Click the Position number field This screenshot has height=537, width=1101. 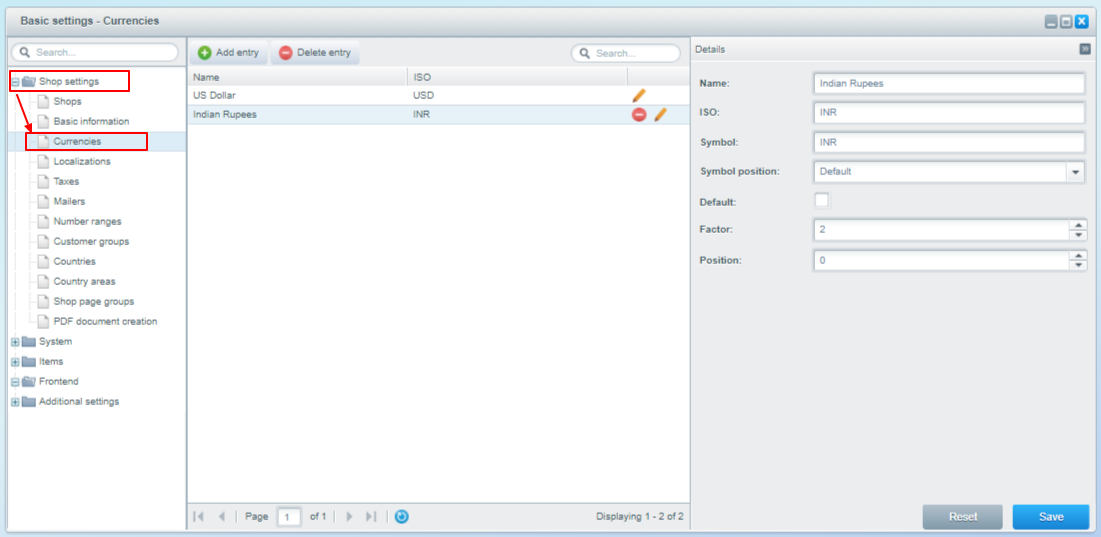(941, 260)
